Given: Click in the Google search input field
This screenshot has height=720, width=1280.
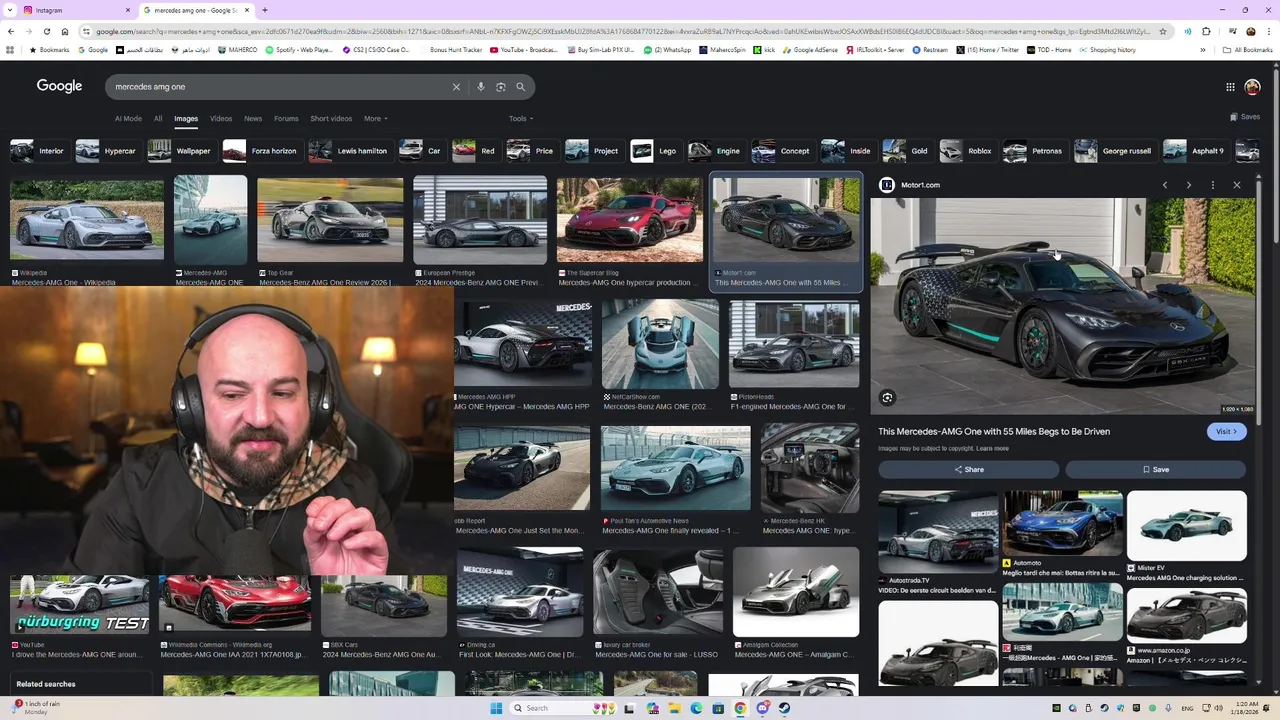Looking at the screenshot, I should tap(280, 87).
